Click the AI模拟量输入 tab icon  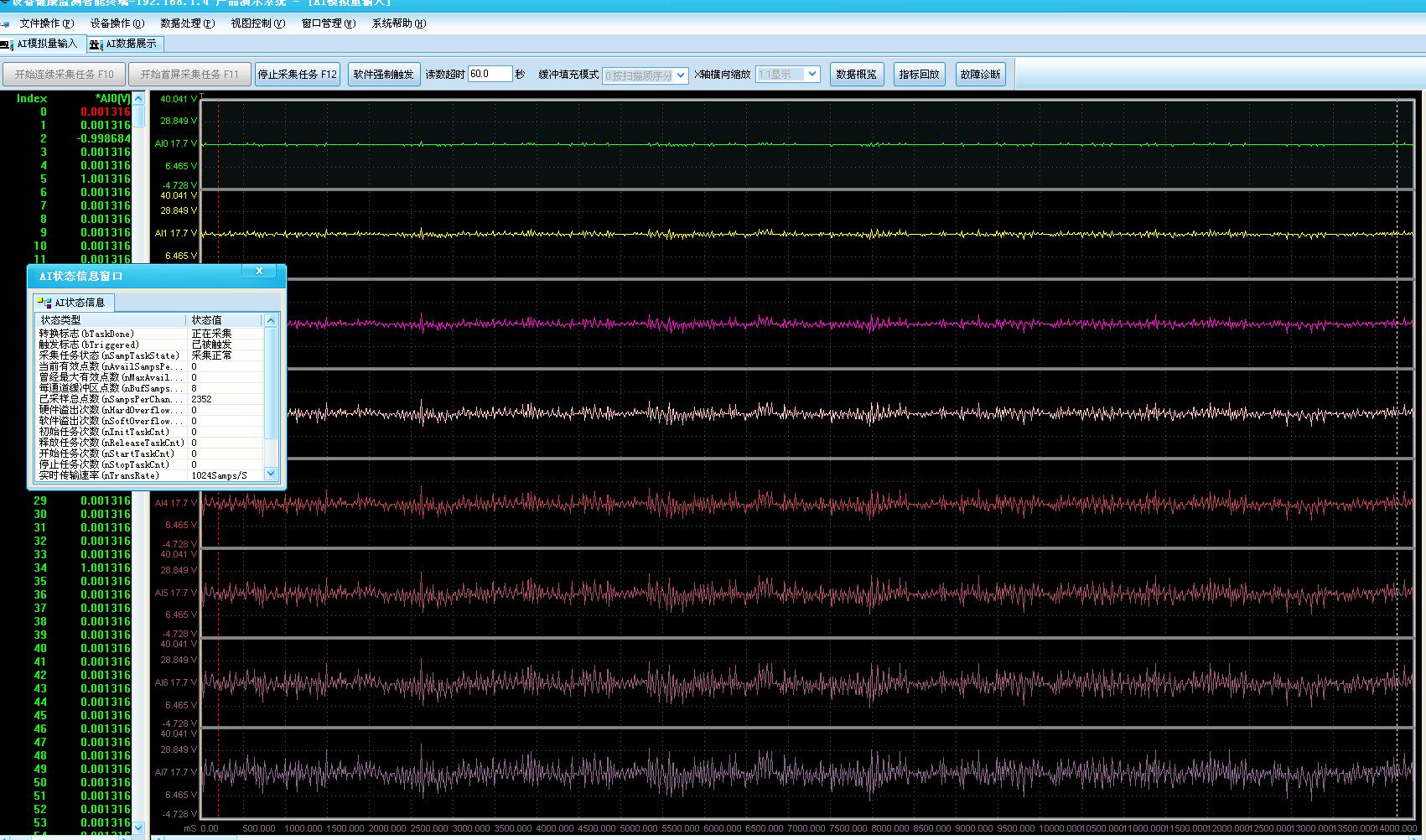[8, 44]
